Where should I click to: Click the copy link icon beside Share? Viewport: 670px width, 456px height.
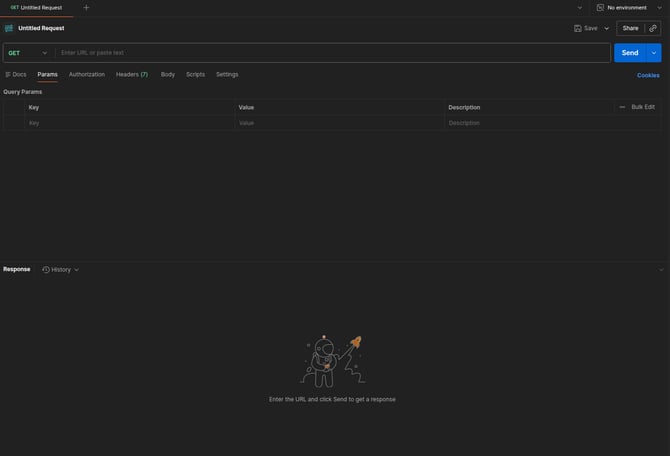[x=652, y=28]
